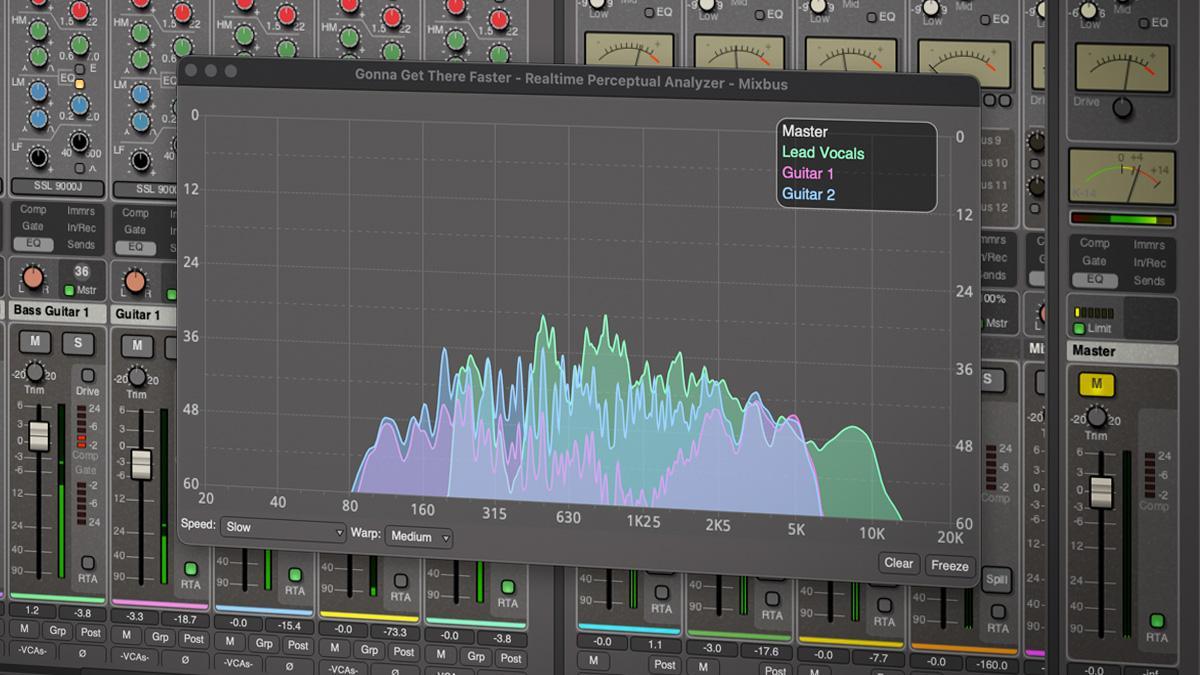Image resolution: width=1200 pixels, height=675 pixels.
Task: Mute the Bass Guitar 1 channel
Action: (x=35, y=343)
